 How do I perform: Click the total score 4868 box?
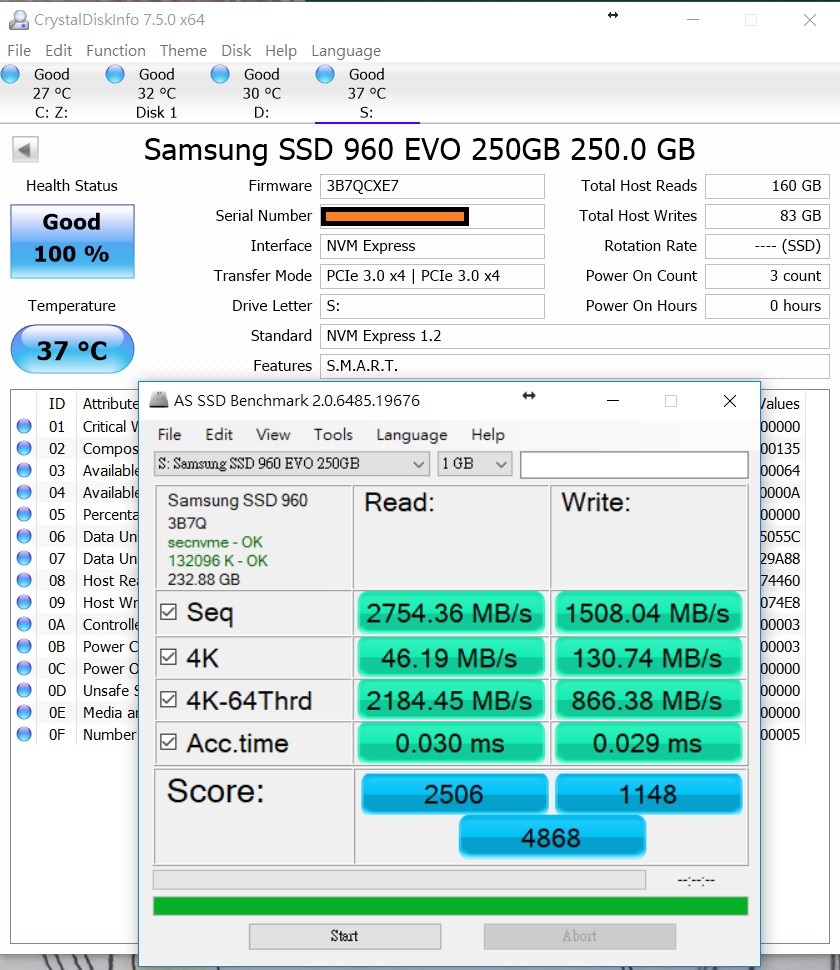(x=552, y=837)
